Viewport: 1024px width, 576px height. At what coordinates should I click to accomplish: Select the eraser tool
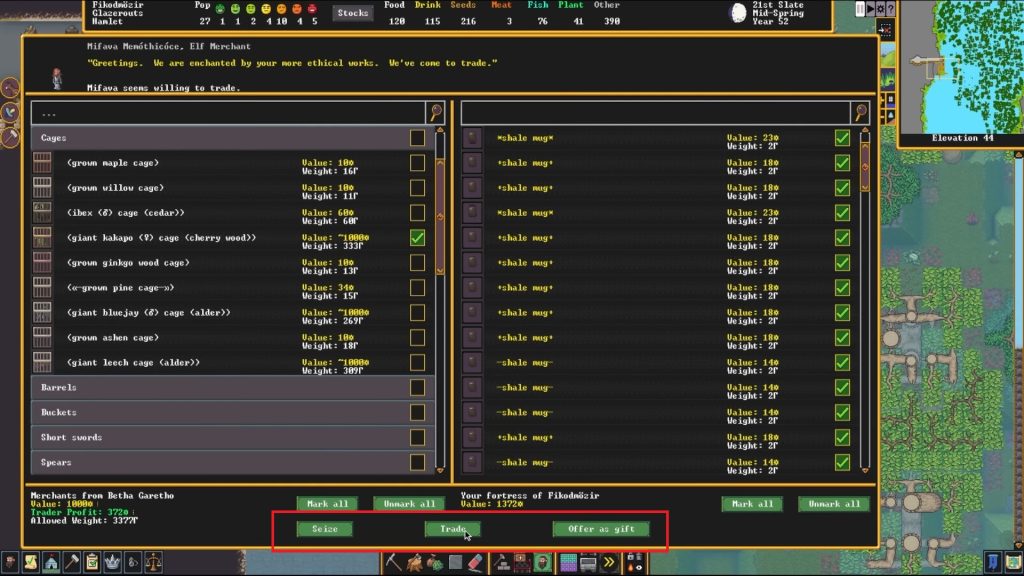tap(476, 562)
